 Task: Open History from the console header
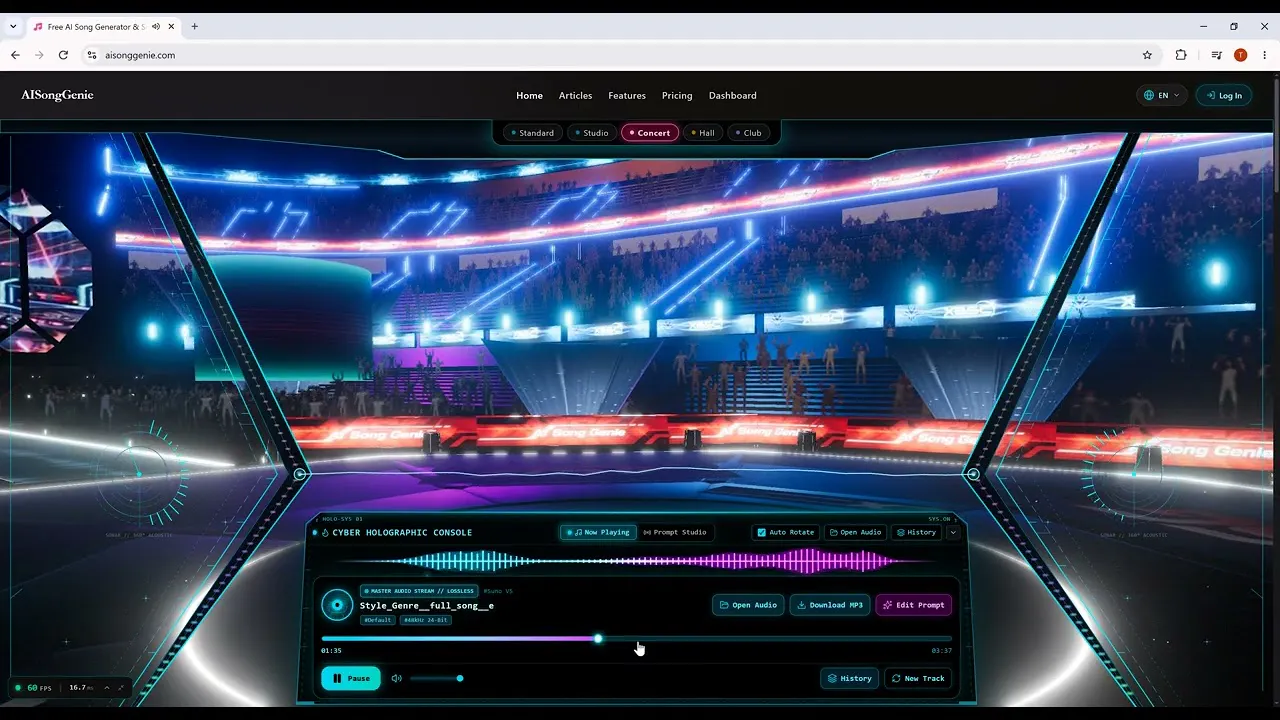point(916,532)
